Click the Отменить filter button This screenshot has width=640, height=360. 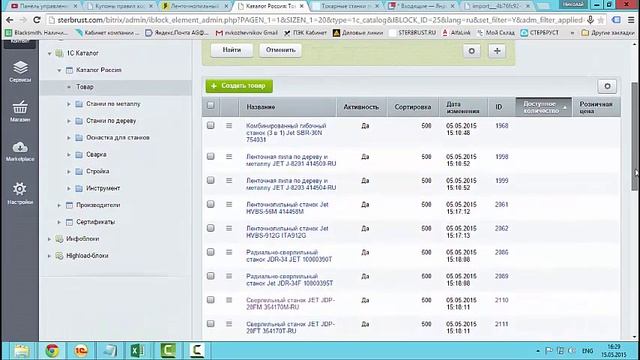coord(280,50)
